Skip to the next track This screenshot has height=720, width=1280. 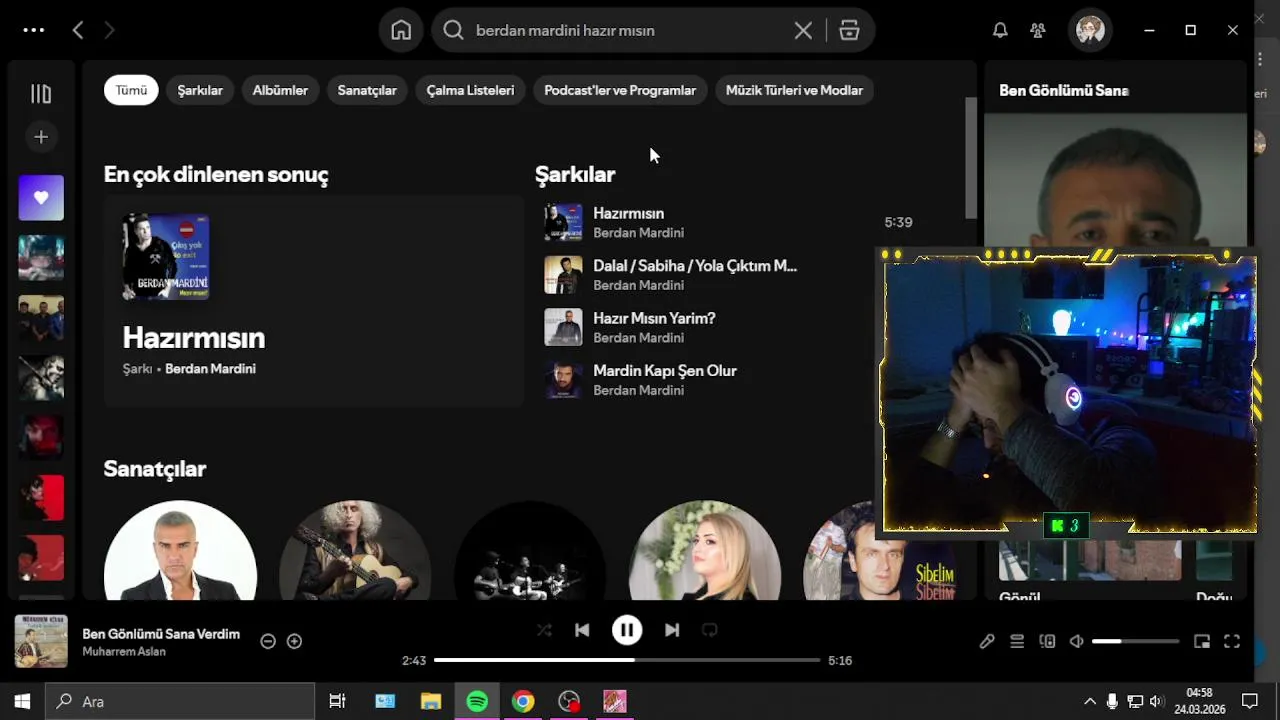pyautogui.click(x=672, y=630)
